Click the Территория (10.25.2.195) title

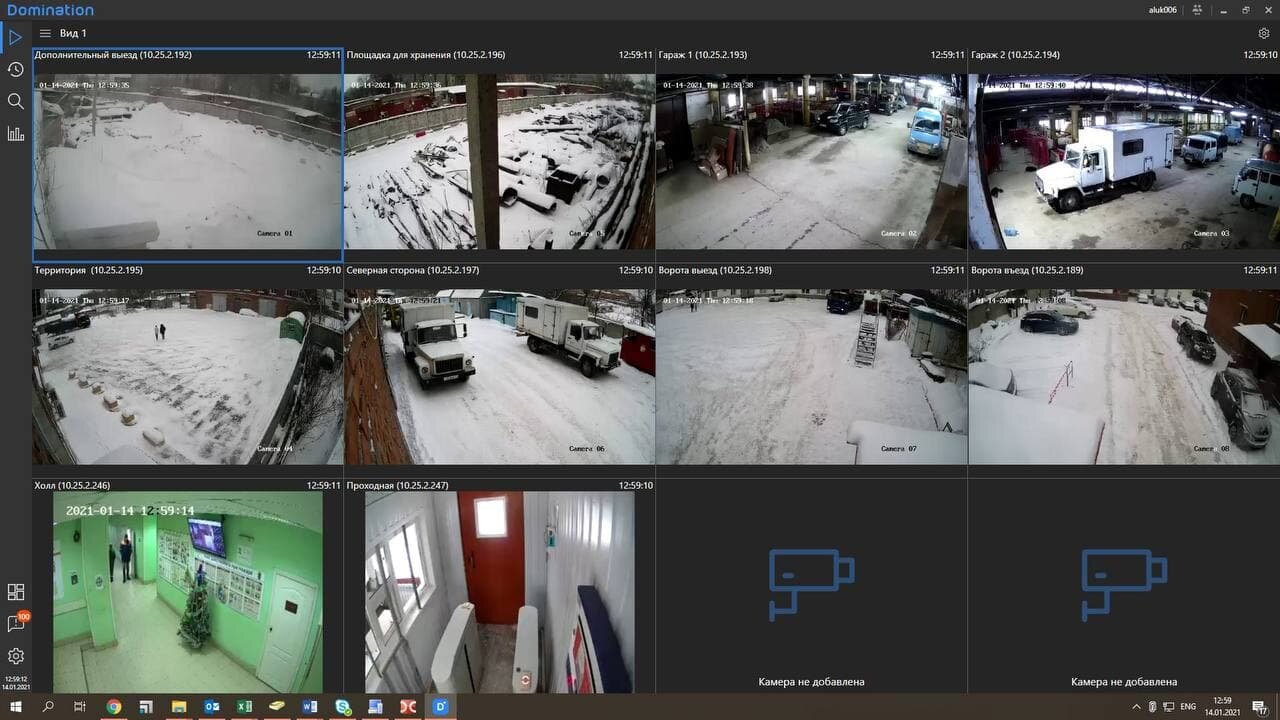89,271
